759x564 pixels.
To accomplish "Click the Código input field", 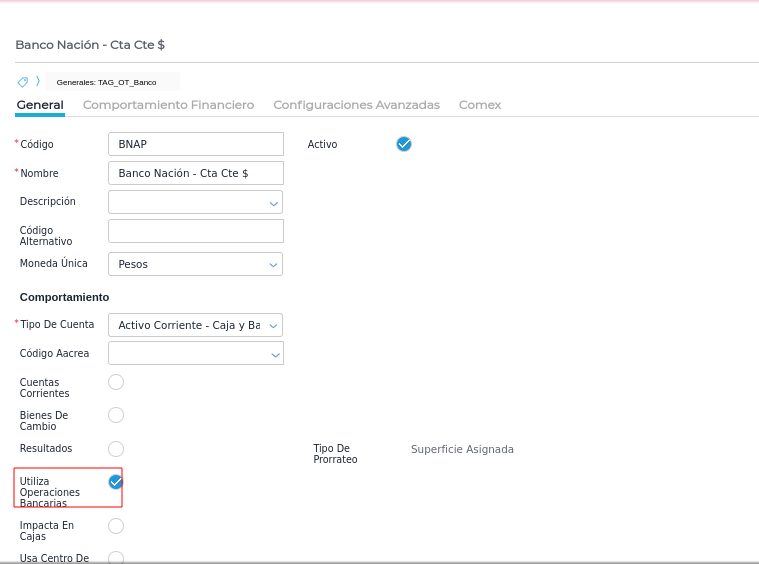I will pos(196,144).
